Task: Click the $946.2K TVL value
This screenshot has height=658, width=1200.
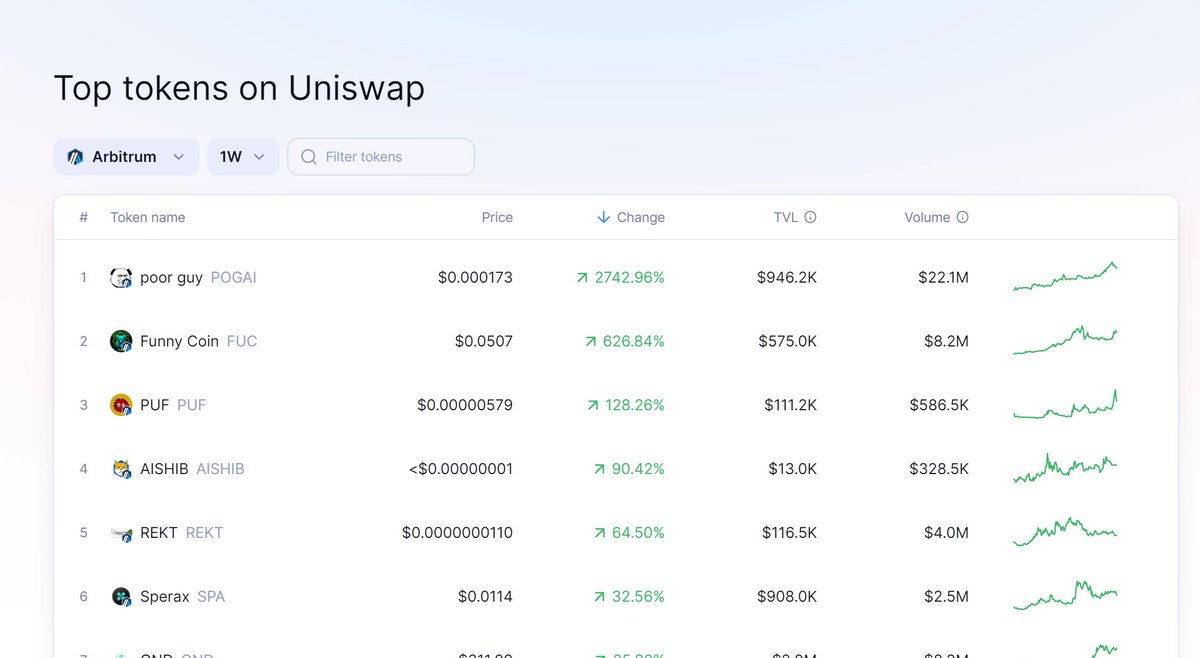Action: pyautogui.click(x=787, y=278)
